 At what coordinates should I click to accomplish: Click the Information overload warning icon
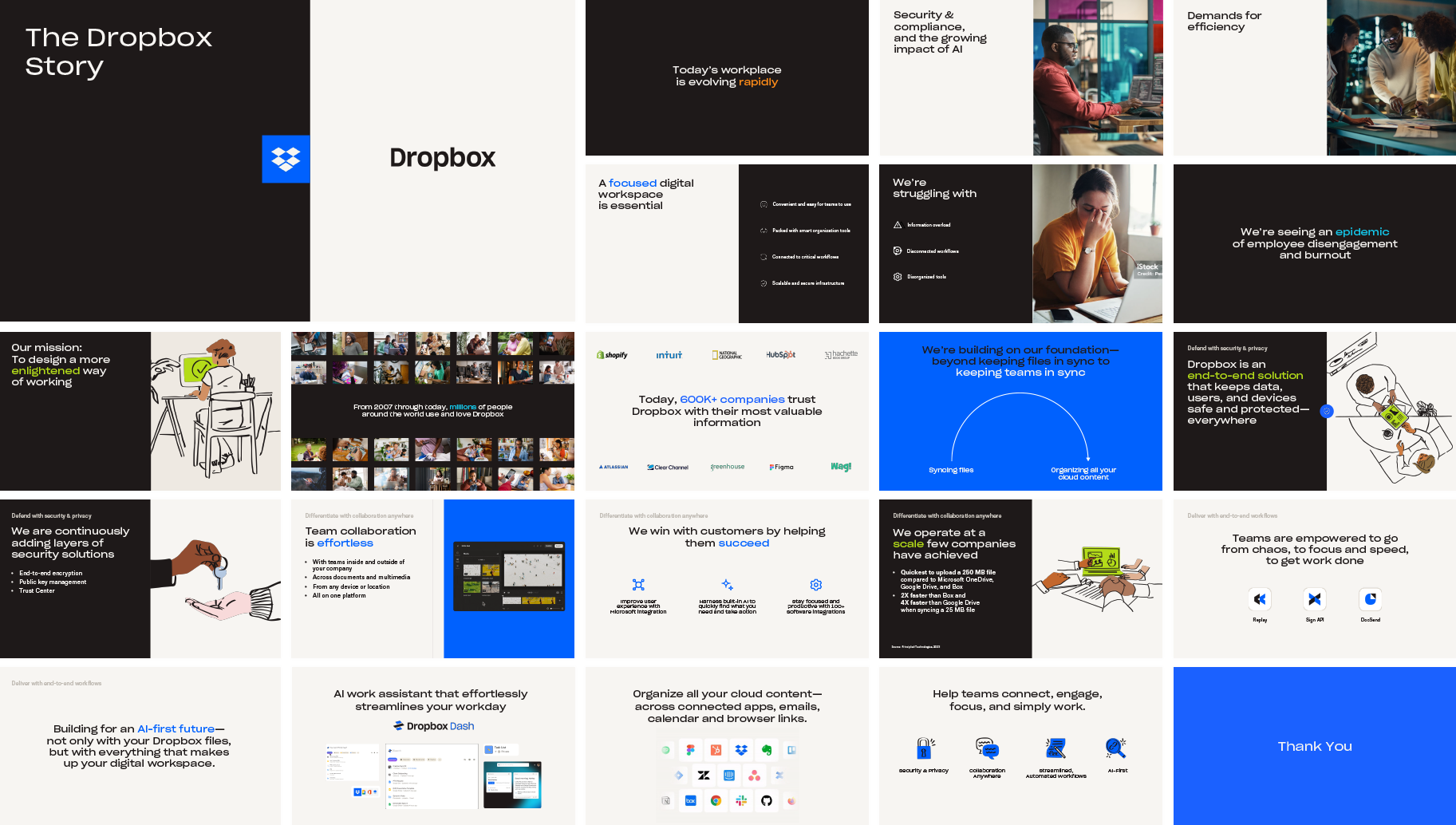point(898,225)
